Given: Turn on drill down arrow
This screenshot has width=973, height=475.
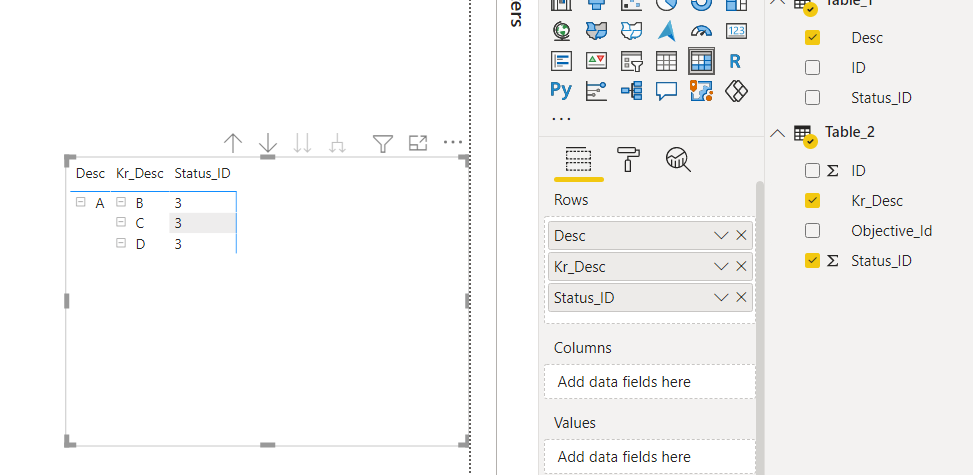Looking at the screenshot, I should pos(267,143).
